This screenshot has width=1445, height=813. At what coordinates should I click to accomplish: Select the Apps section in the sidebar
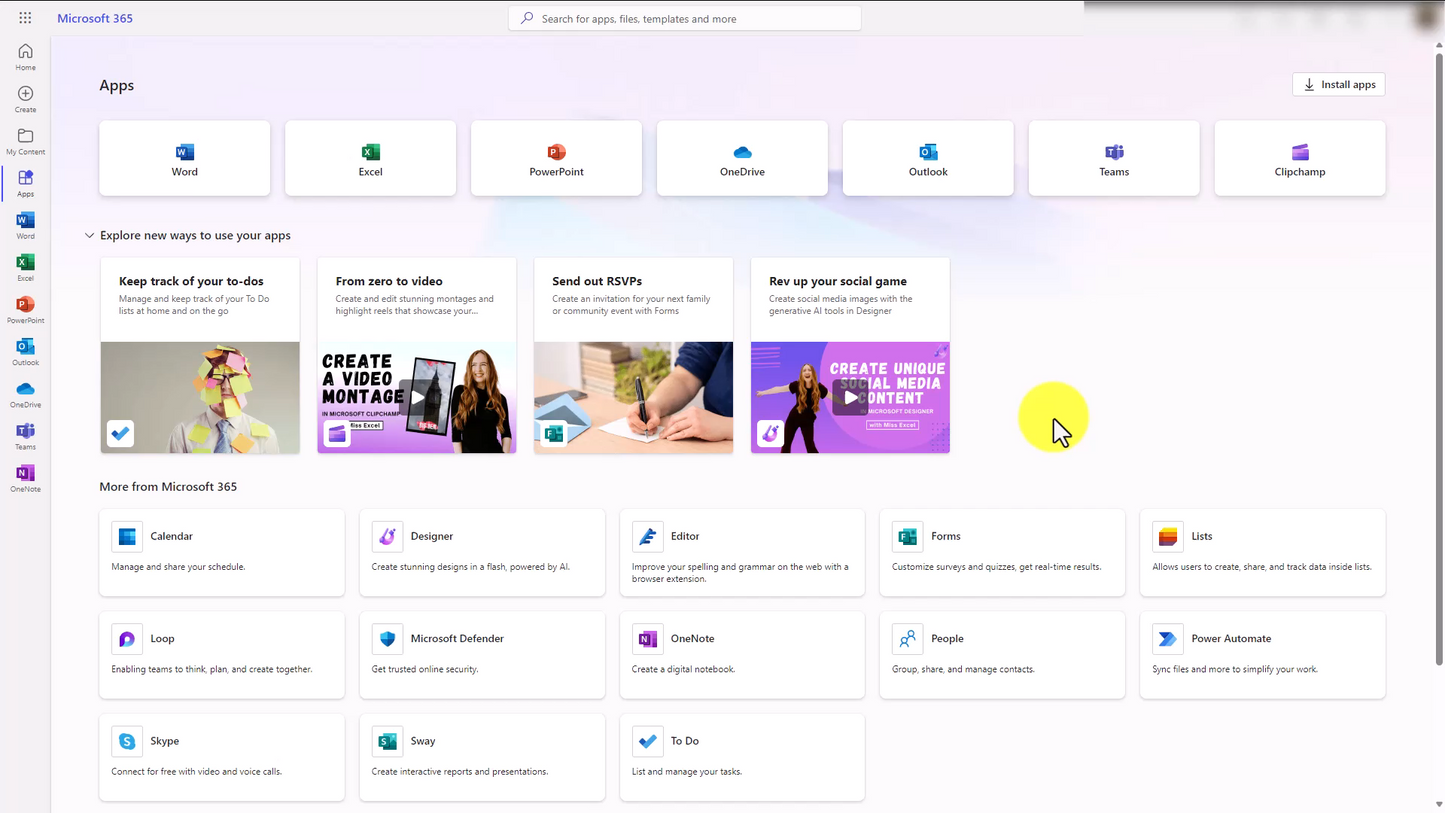coord(25,182)
